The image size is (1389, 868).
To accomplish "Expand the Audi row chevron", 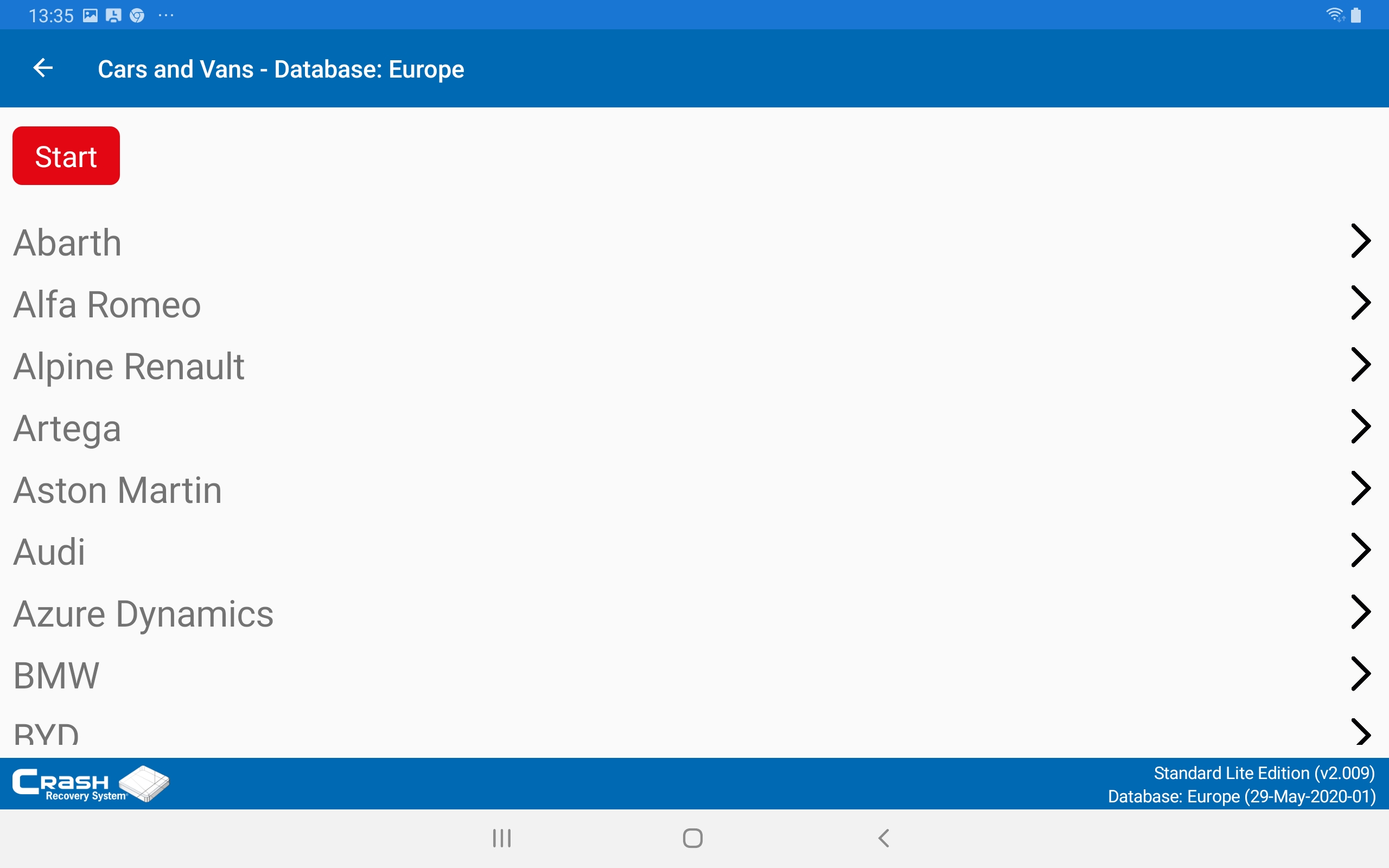I will [1360, 551].
